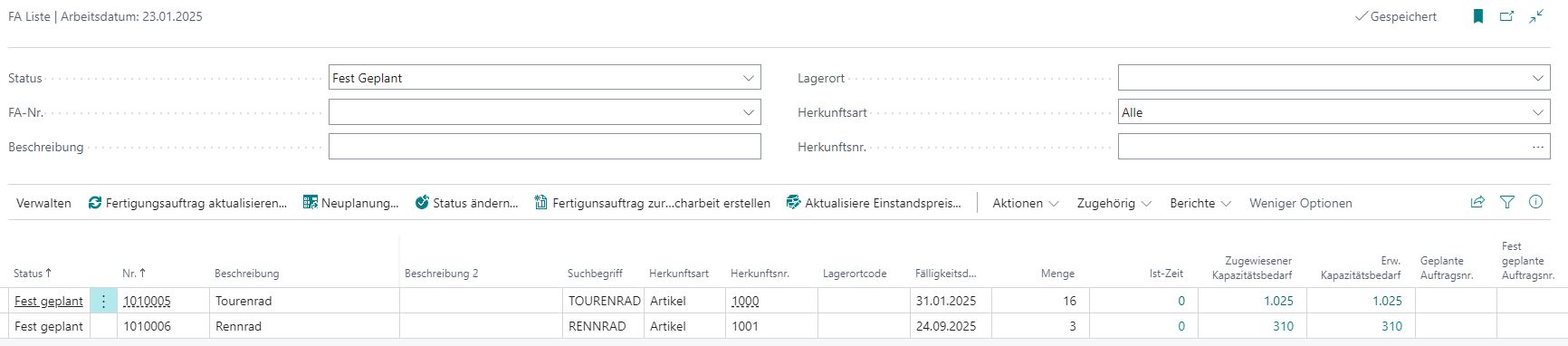Show the info FactBox icon
Image resolution: width=1568 pixels, height=346 pixels.
click(x=1535, y=203)
